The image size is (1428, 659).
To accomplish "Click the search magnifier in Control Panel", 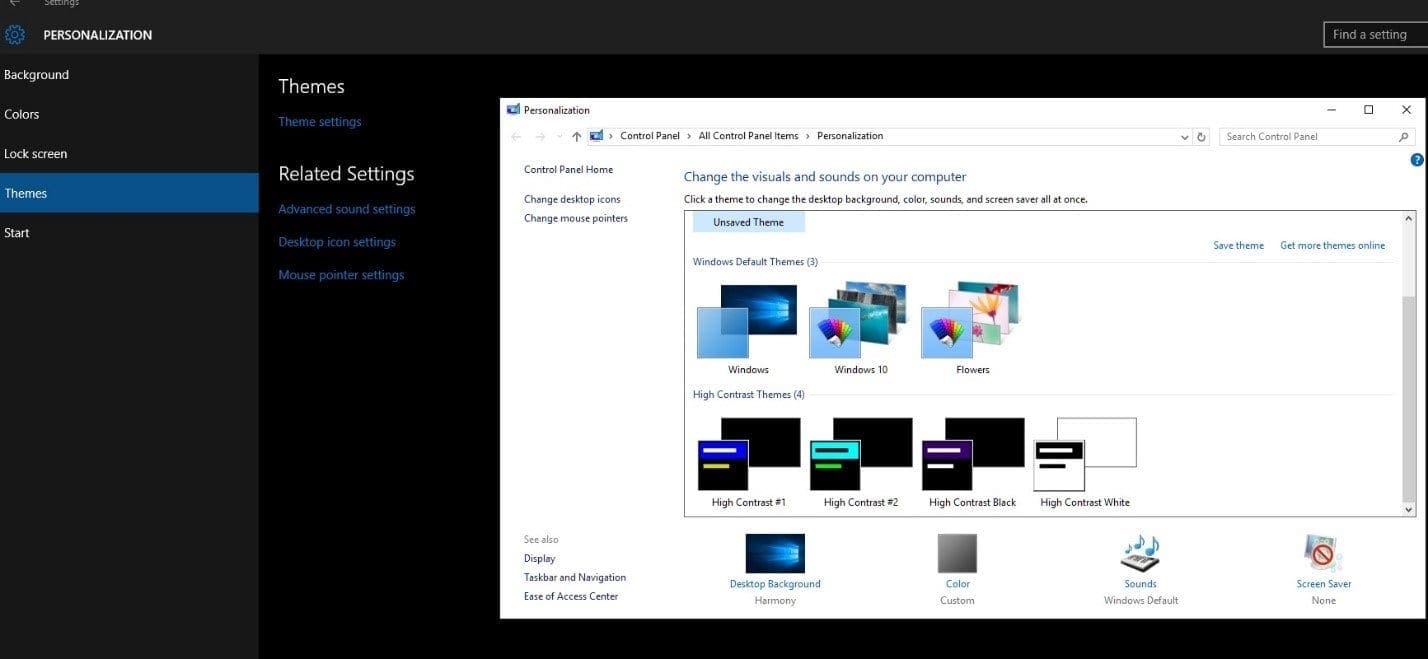I will click(1404, 137).
